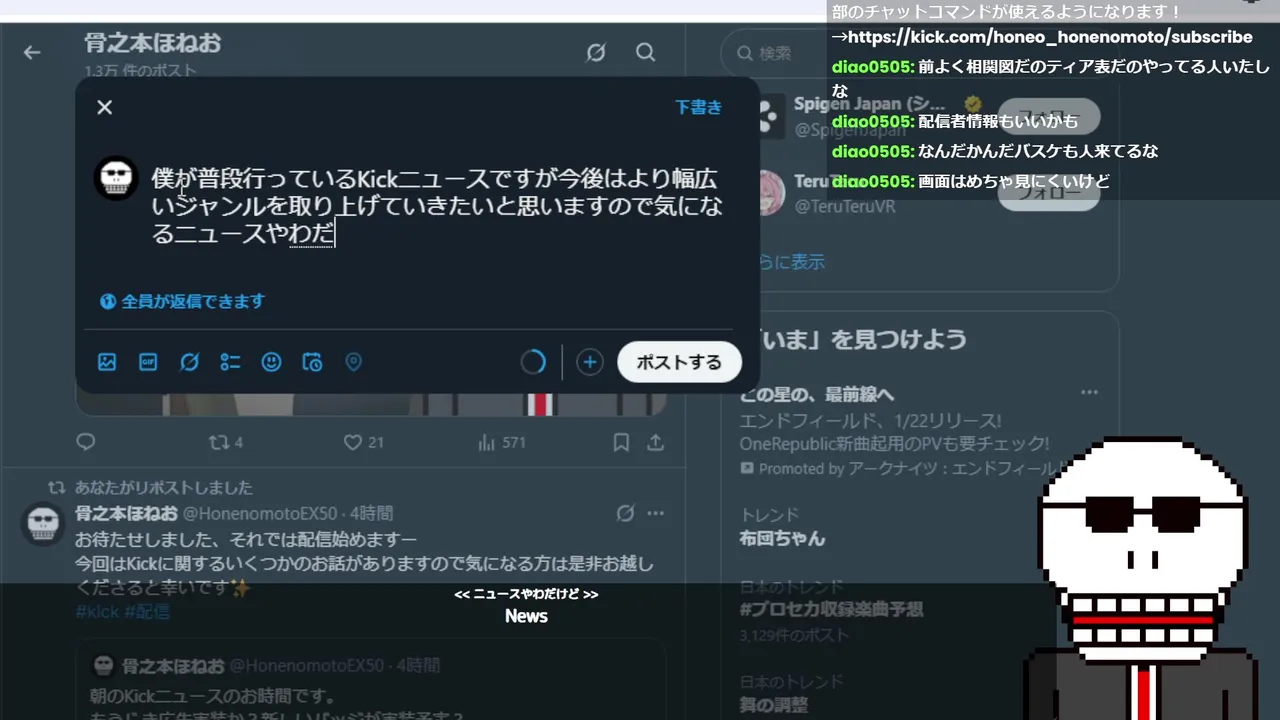Open trend 布団ちゃん
This screenshot has width=1280, height=720.
coord(782,538)
